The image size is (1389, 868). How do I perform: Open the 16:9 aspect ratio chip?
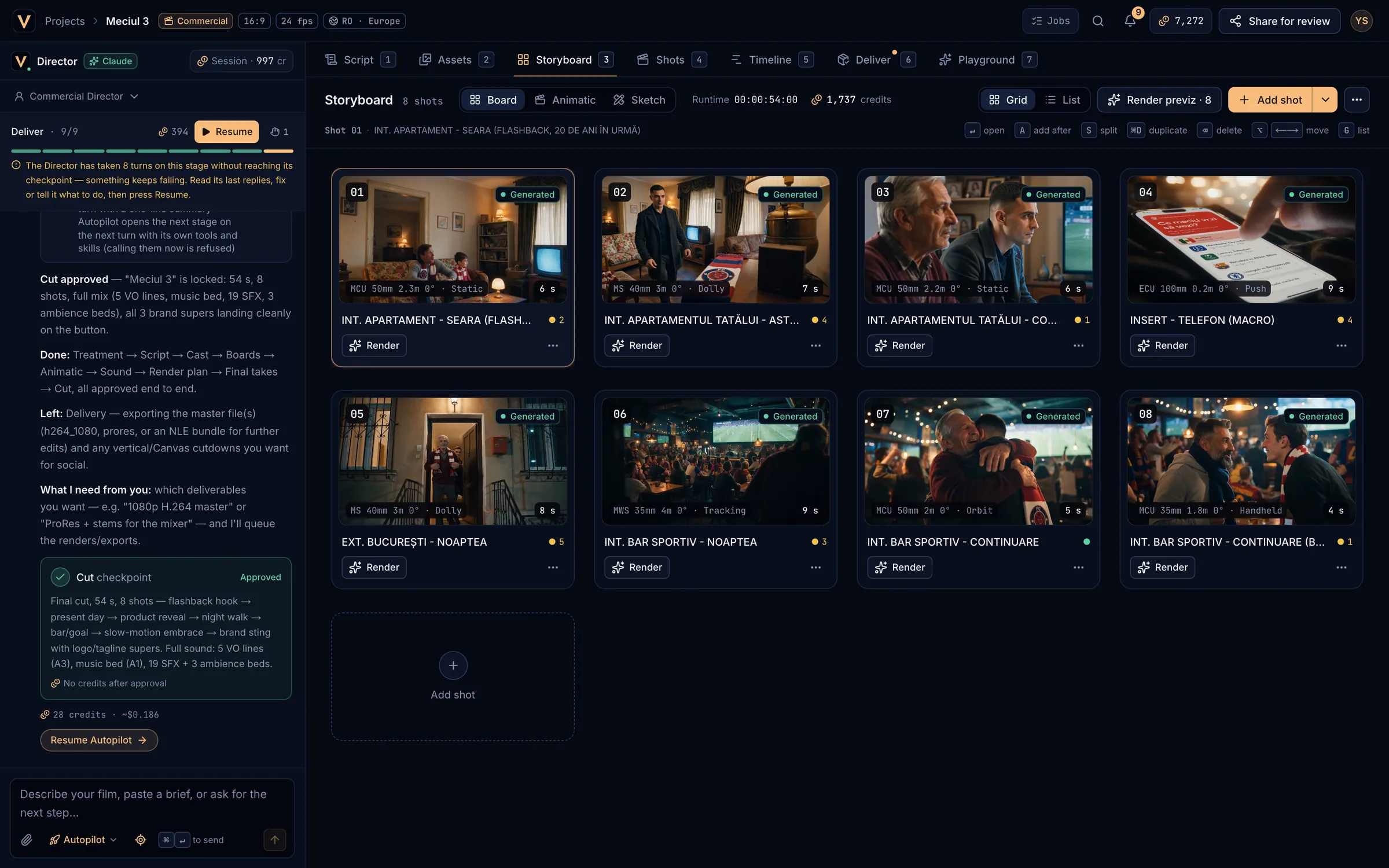click(x=254, y=21)
